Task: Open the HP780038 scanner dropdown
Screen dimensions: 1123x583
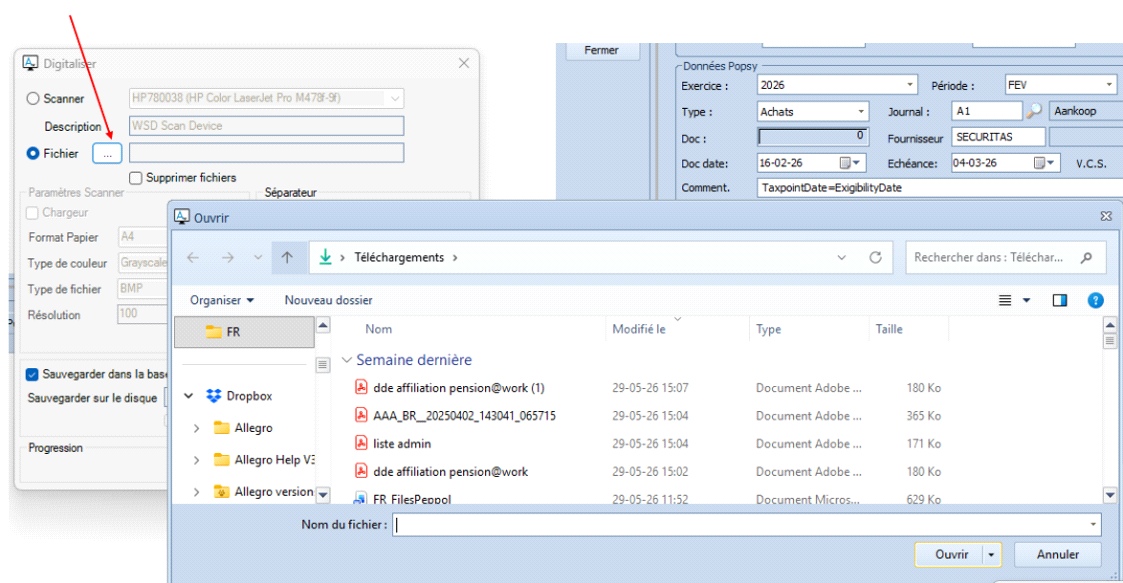Action: coord(395,98)
